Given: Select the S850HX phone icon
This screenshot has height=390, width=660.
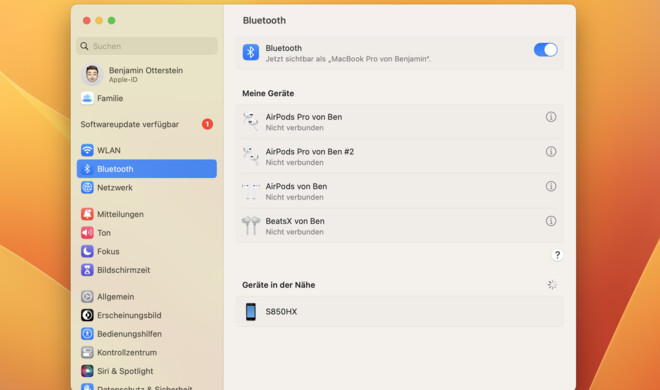Looking at the screenshot, I should [x=251, y=311].
